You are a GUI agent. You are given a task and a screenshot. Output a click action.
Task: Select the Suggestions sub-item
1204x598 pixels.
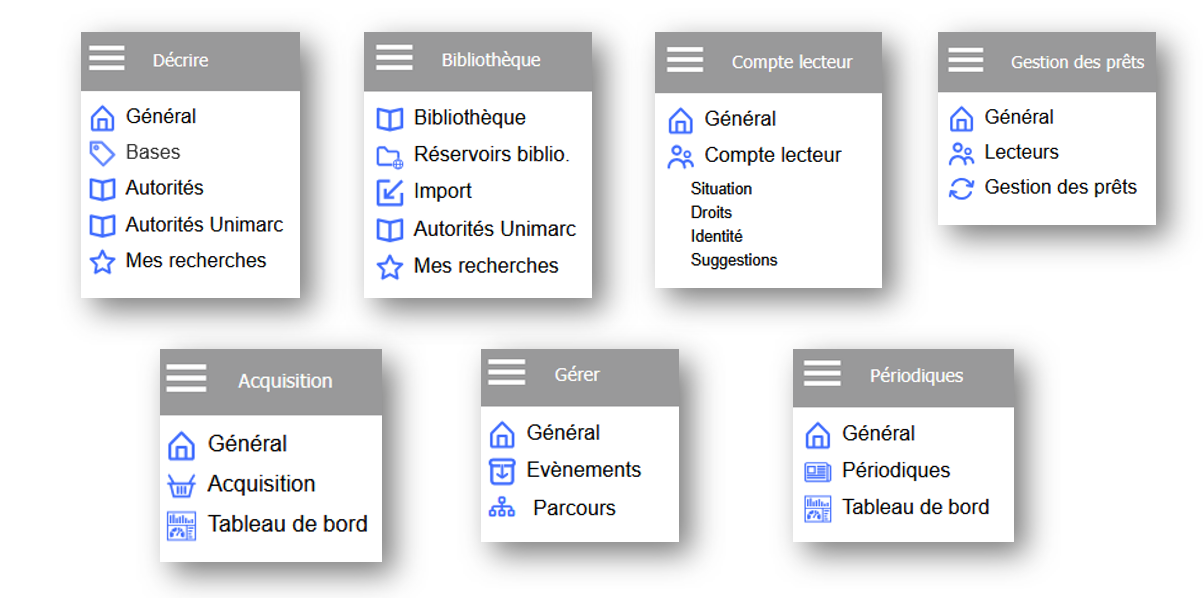[733, 260]
